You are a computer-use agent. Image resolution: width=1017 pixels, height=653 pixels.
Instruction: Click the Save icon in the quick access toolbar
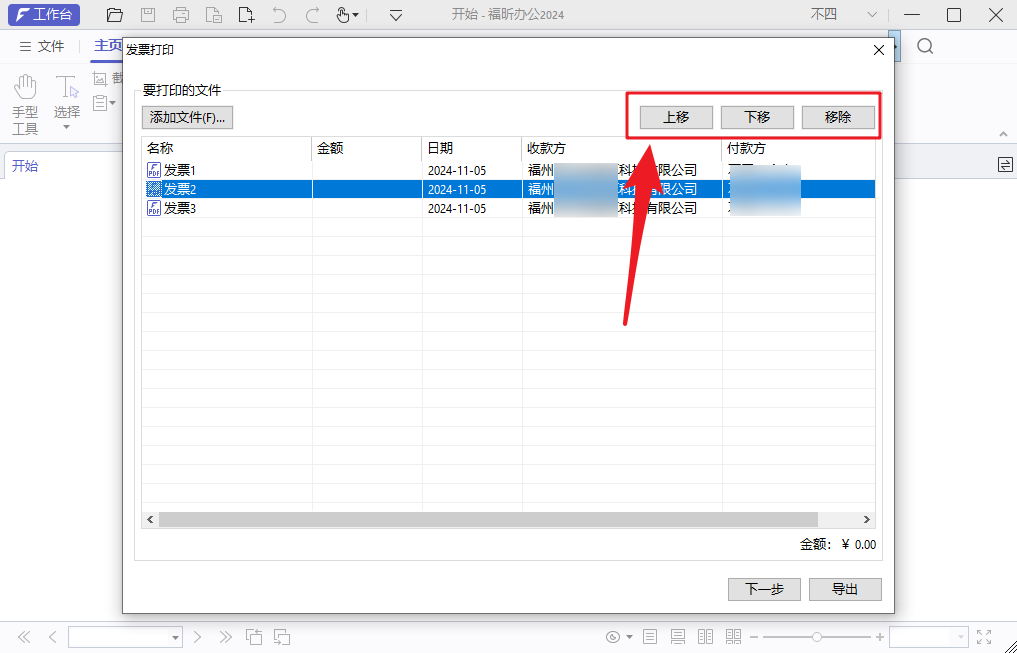pos(147,16)
